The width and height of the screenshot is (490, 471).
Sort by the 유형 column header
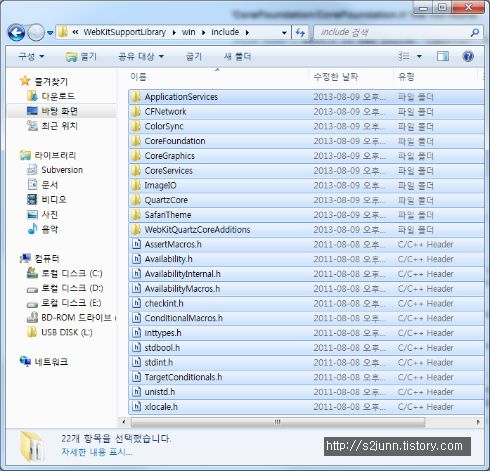[406, 77]
